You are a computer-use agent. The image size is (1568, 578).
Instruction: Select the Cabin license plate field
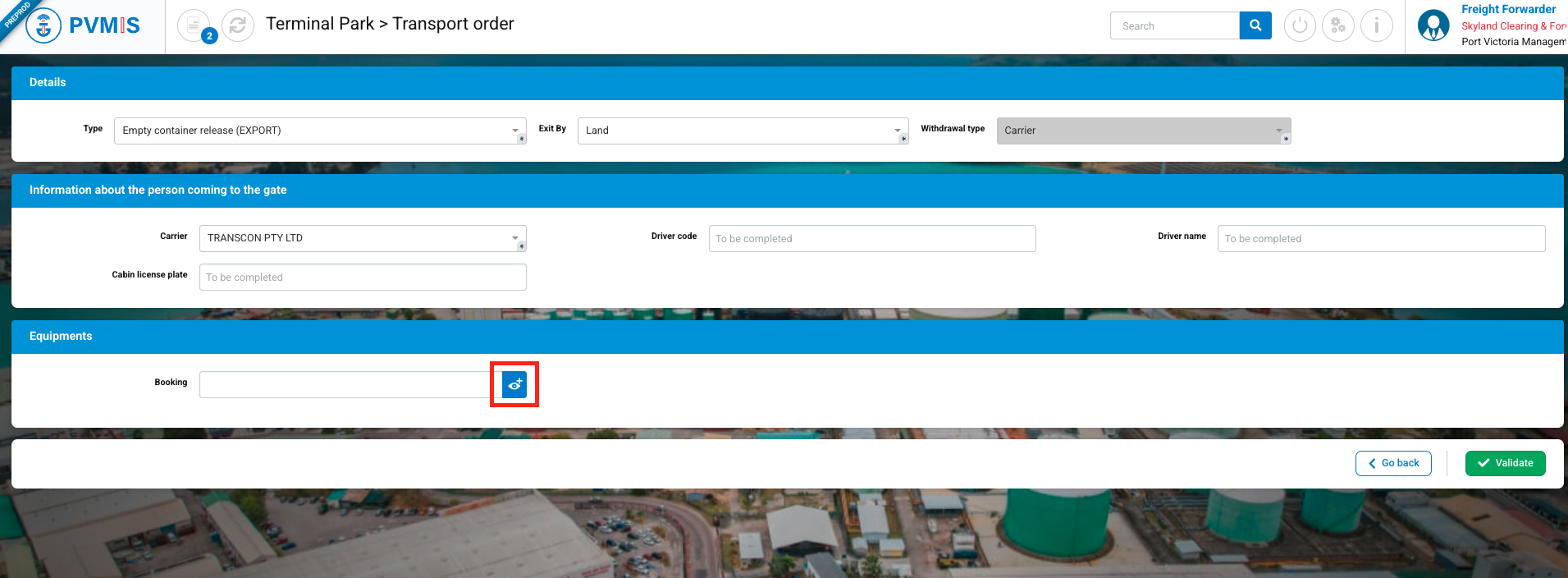[x=362, y=278]
